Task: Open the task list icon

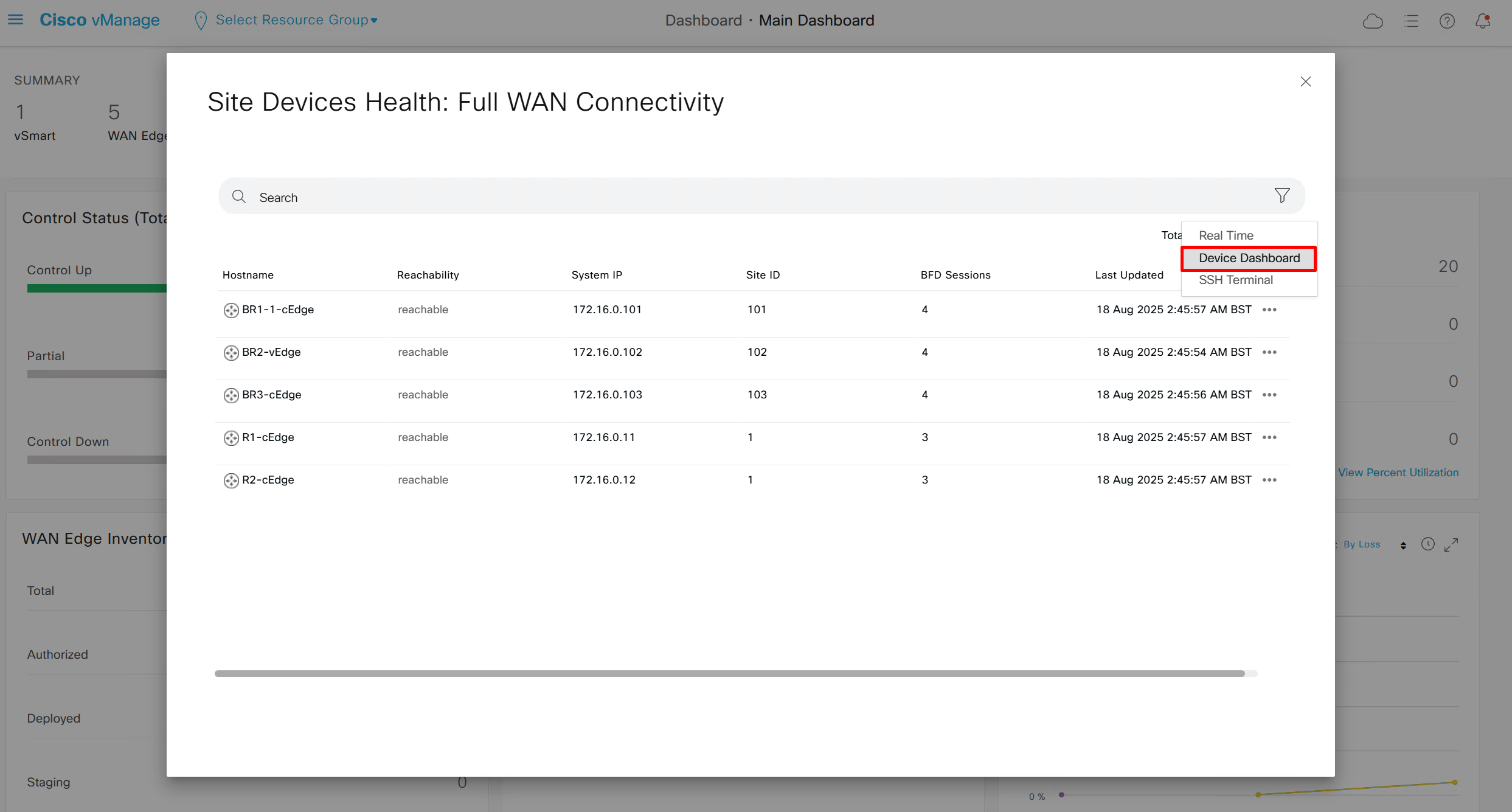Action: point(1411,21)
